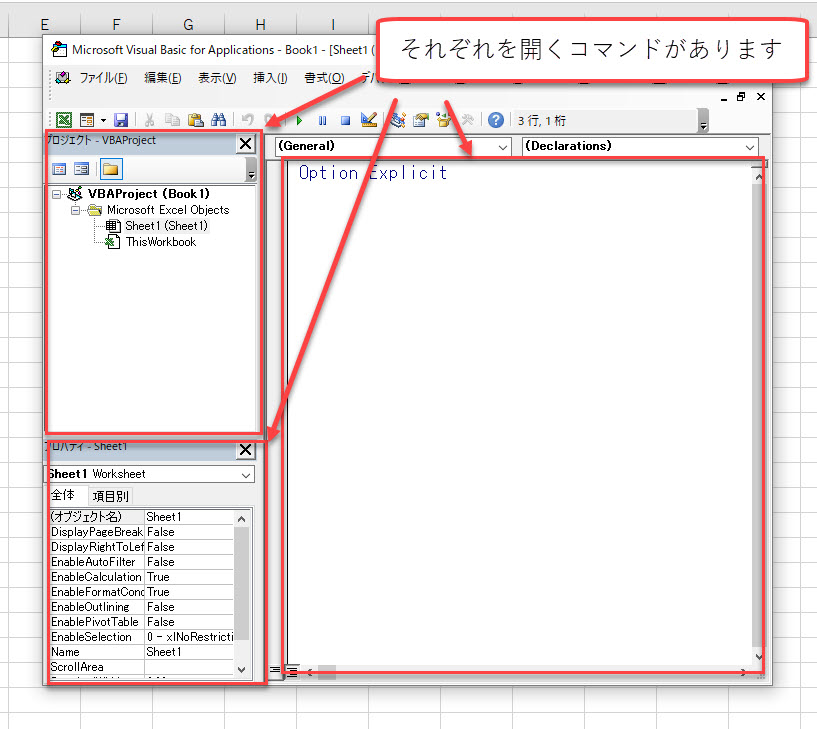Click the project pane toolbar overflow arrow
This screenshot has height=729, width=817.
[251, 169]
